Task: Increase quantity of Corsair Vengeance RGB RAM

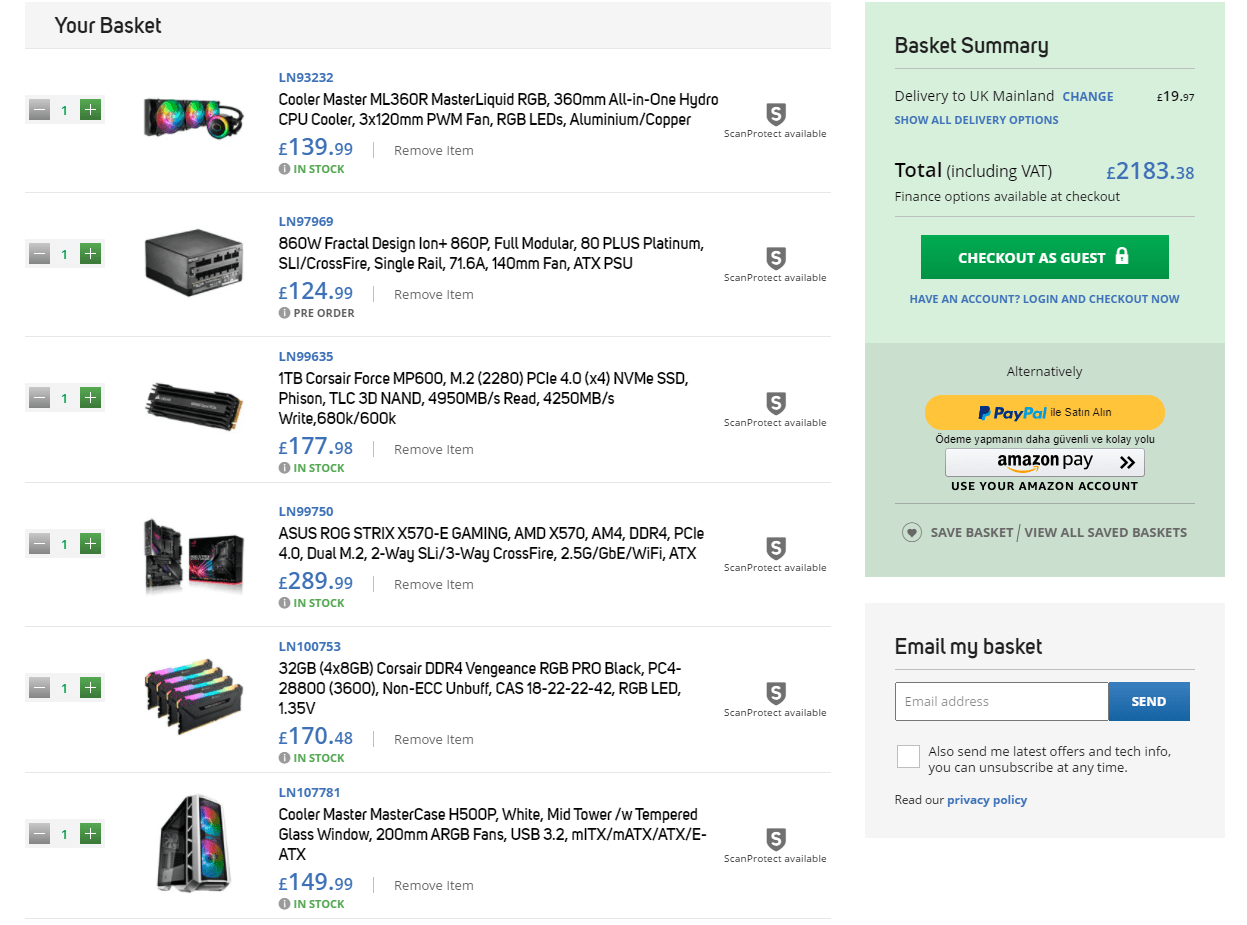Action: click(x=91, y=688)
